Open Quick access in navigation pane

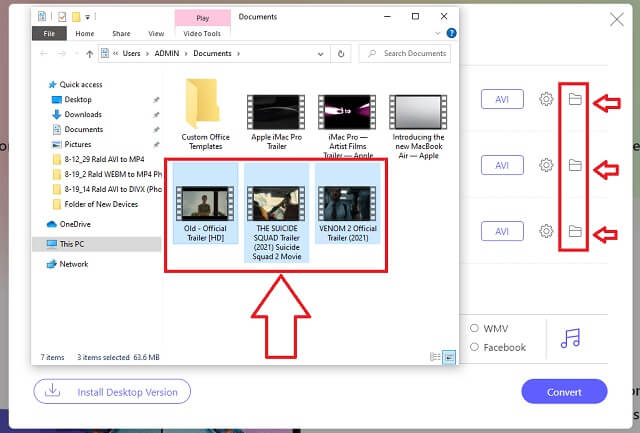click(81, 84)
